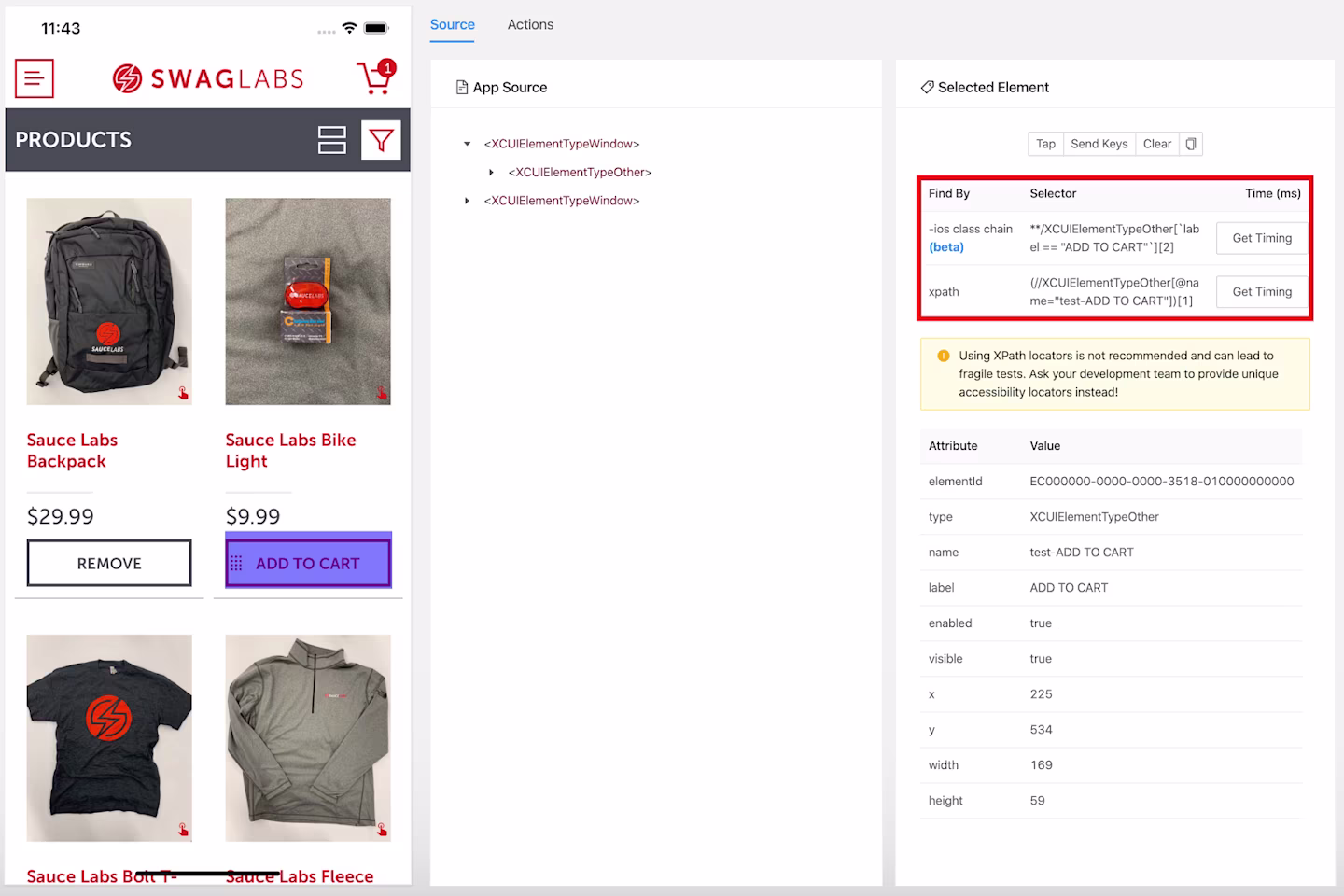Click the drag handle on the Bike Light image
This screenshot has height=896, width=1344.
(x=383, y=394)
